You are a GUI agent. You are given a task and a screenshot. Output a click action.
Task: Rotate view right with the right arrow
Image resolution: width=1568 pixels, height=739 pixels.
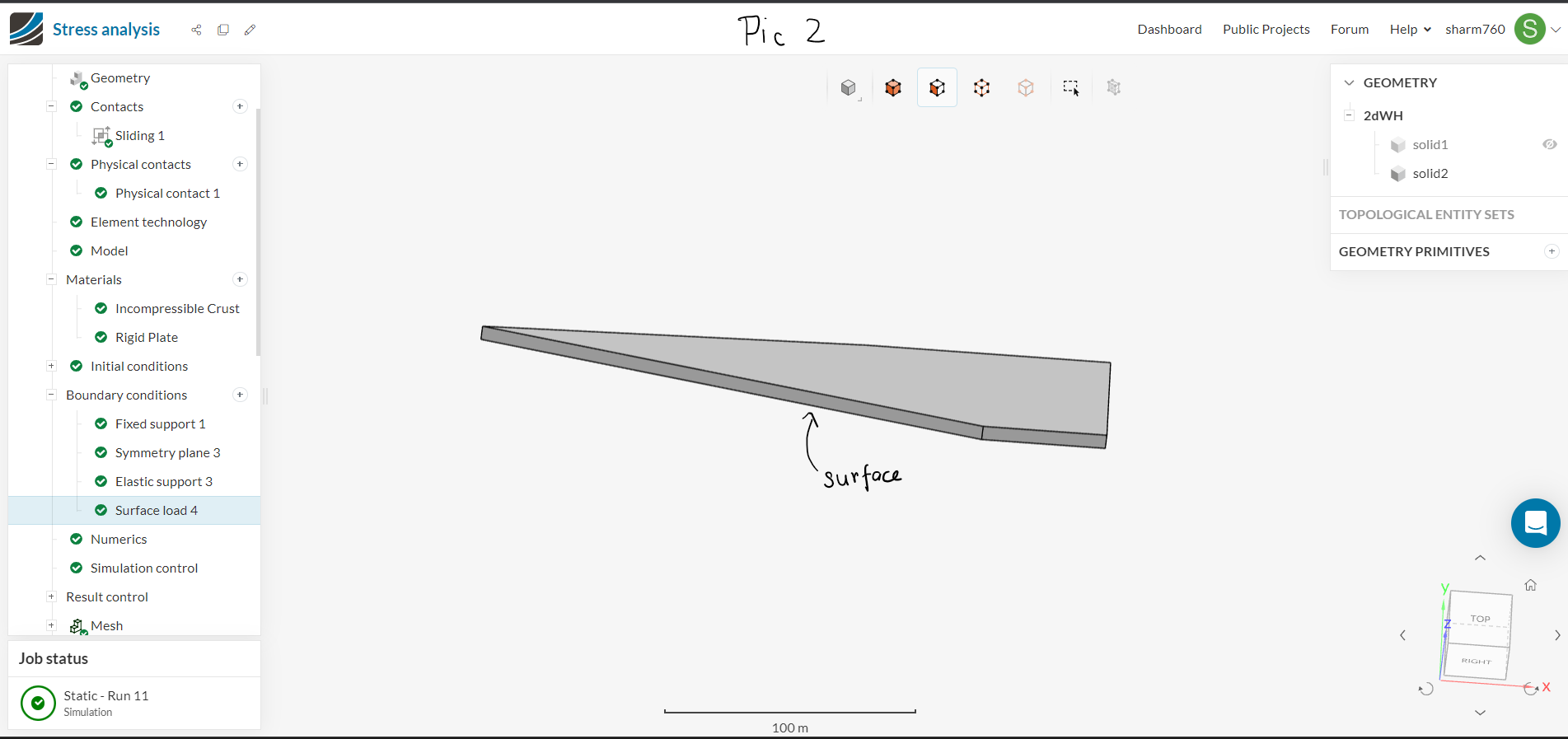1557,635
